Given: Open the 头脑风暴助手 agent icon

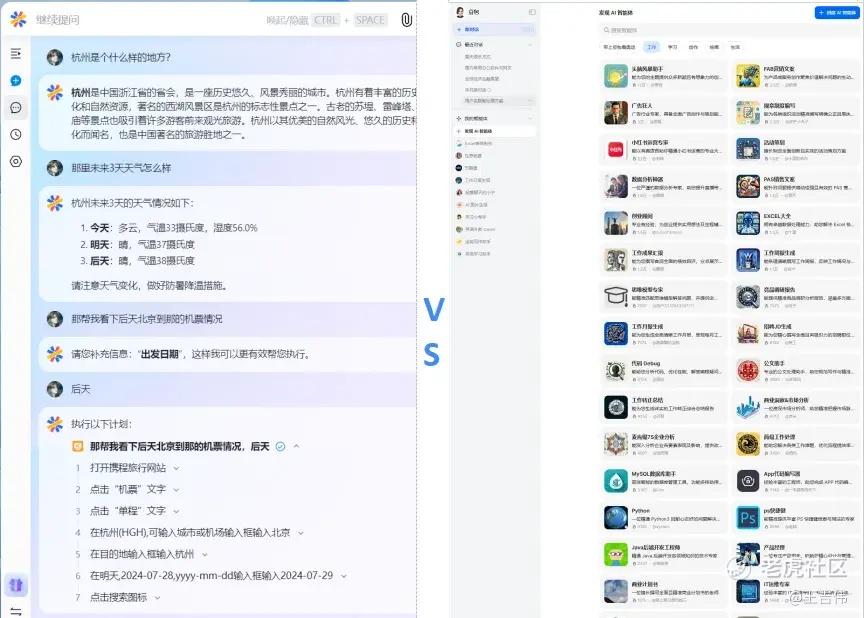Looking at the screenshot, I should click(x=615, y=76).
